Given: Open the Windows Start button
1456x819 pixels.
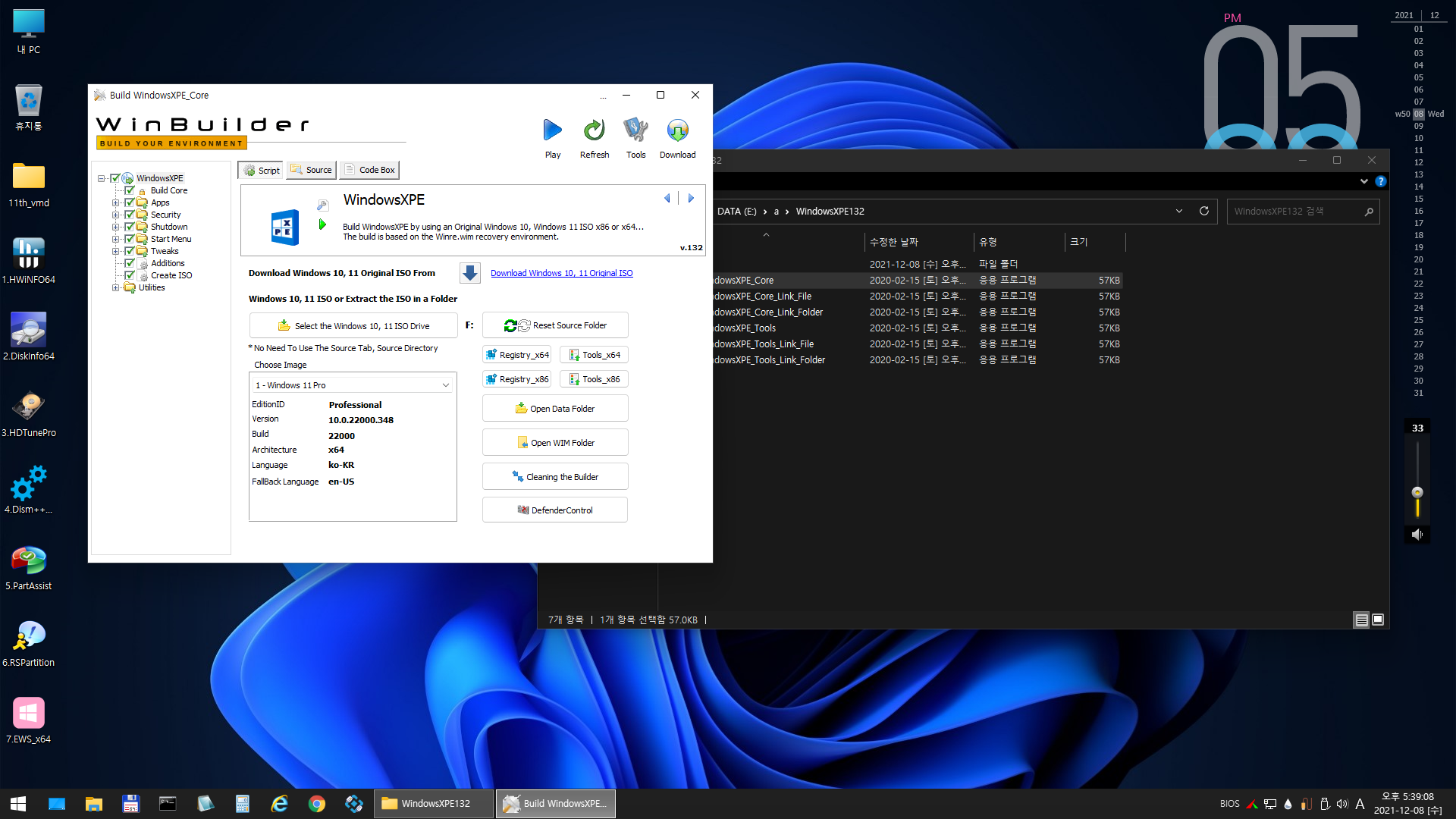Looking at the screenshot, I should coord(18,803).
